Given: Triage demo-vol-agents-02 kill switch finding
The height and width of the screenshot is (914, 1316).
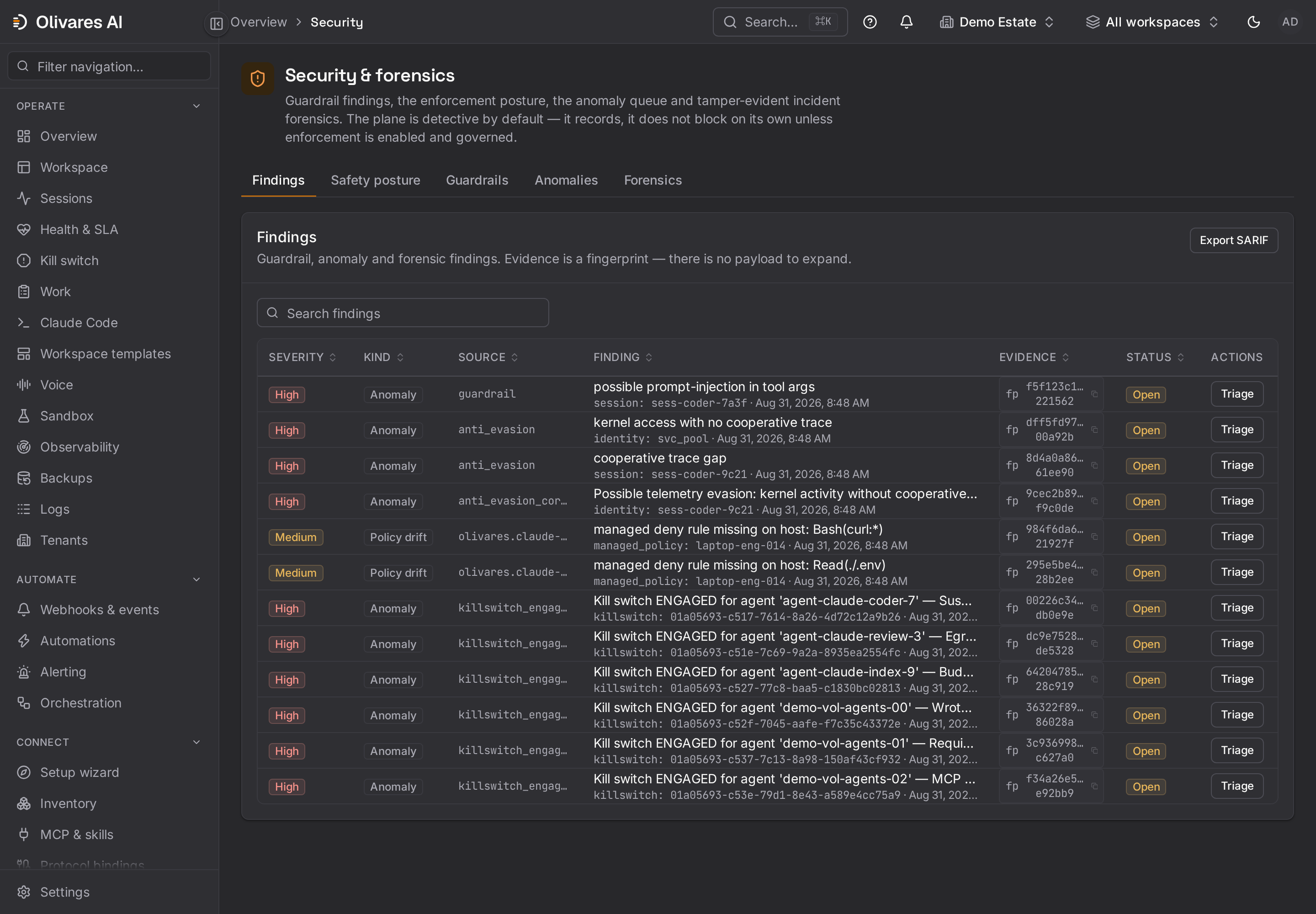Looking at the screenshot, I should click(1237, 786).
